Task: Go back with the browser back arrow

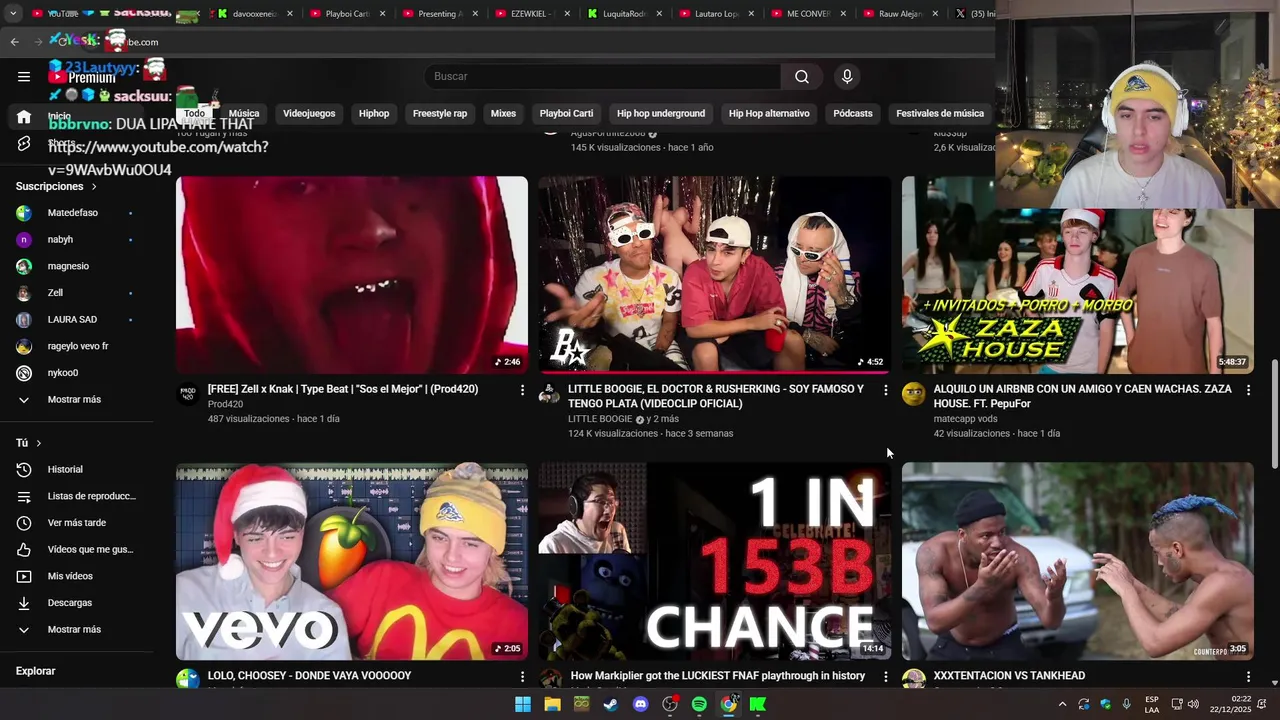Action: (x=14, y=42)
